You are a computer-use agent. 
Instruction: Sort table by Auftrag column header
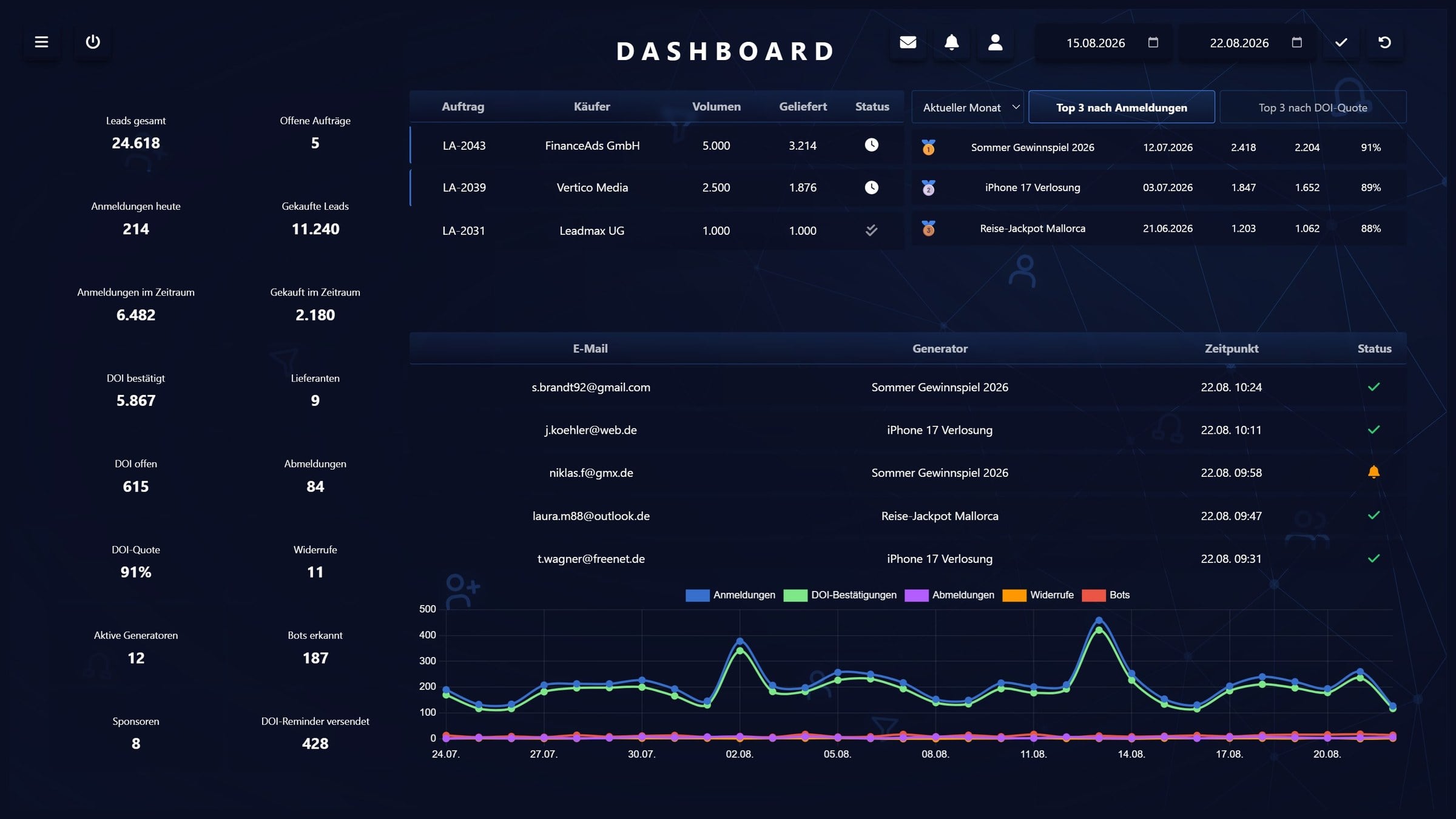(x=463, y=107)
